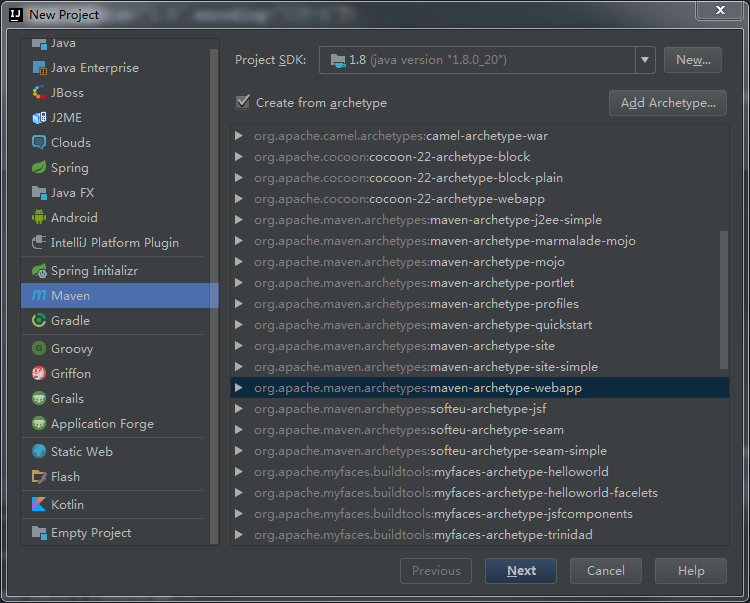Click the JBoss icon in sidebar
The height and width of the screenshot is (603, 750).
(39, 93)
